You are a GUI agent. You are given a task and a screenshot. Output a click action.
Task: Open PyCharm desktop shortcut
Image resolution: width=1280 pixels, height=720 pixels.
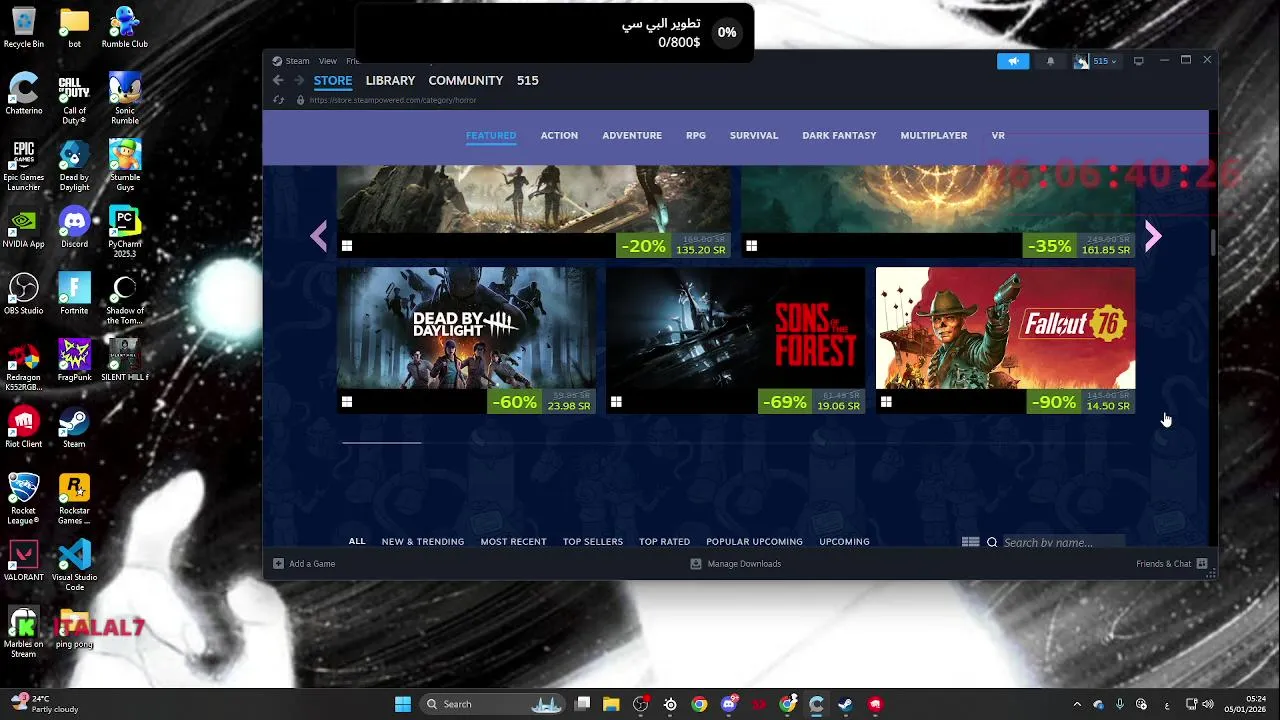pyautogui.click(x=125, y=232)
